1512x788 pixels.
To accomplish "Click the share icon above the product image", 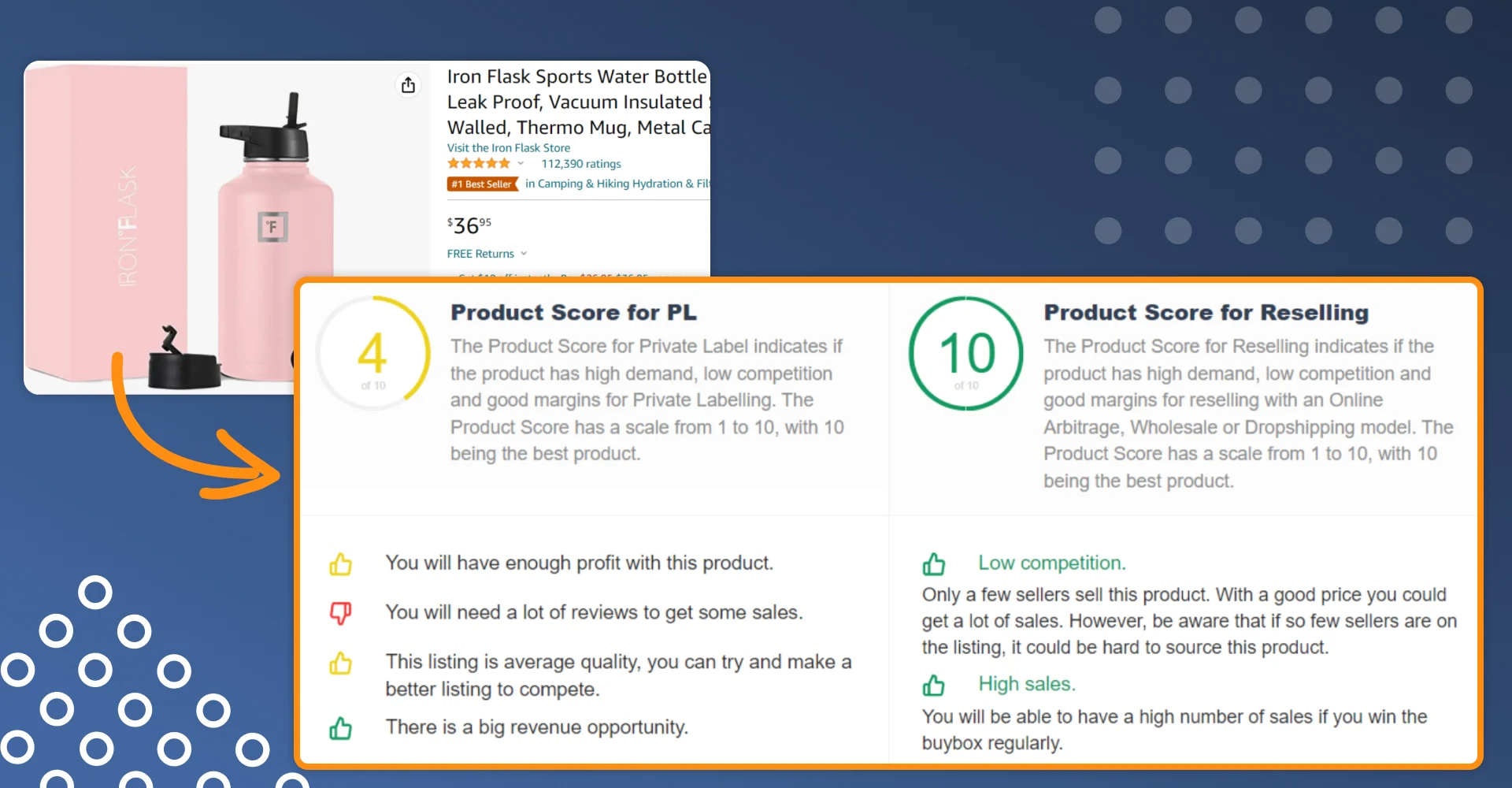I will click(x=408, y=84).
